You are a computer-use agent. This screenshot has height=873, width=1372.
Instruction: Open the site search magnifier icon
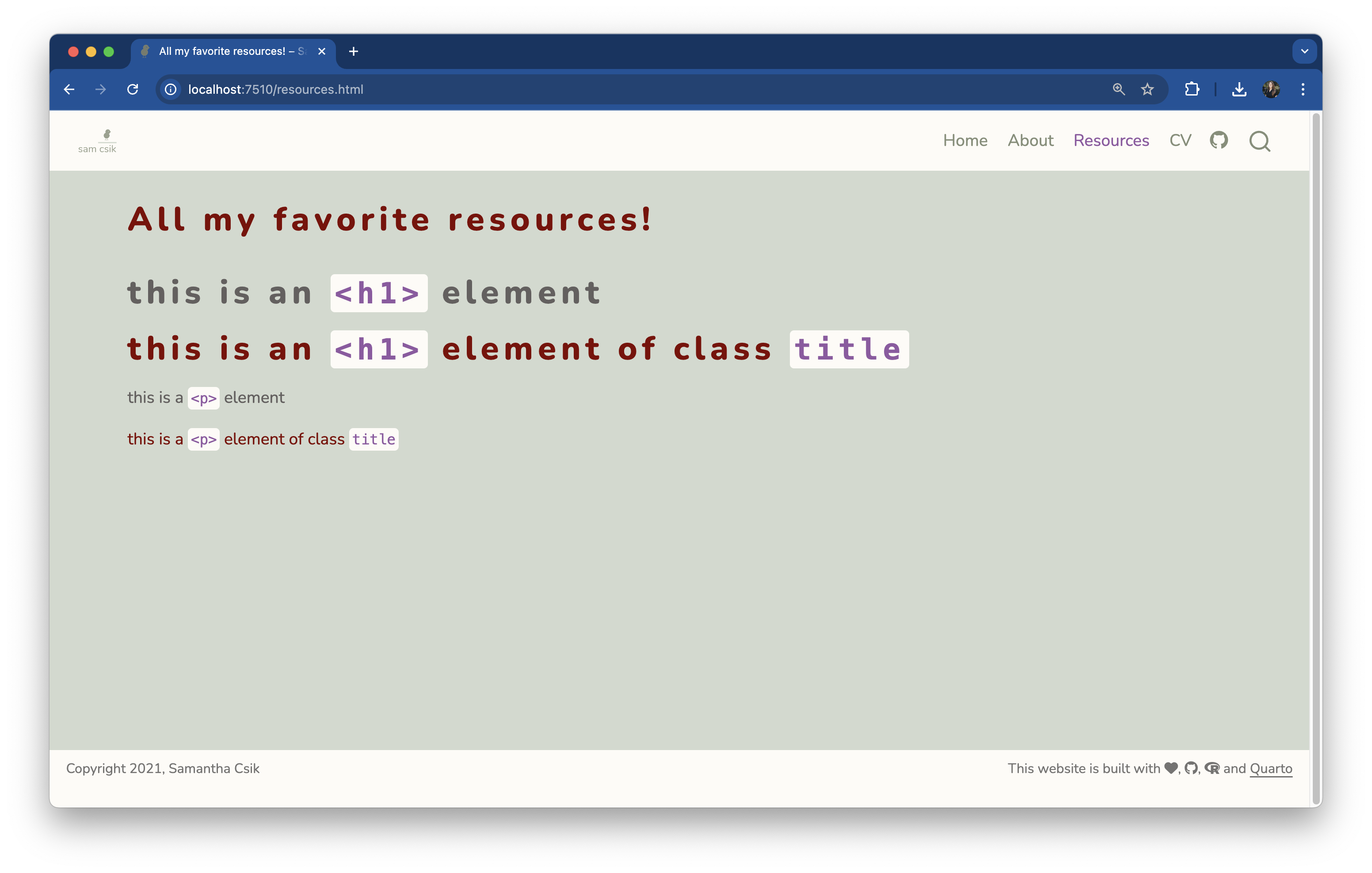tap(1259, 141)
